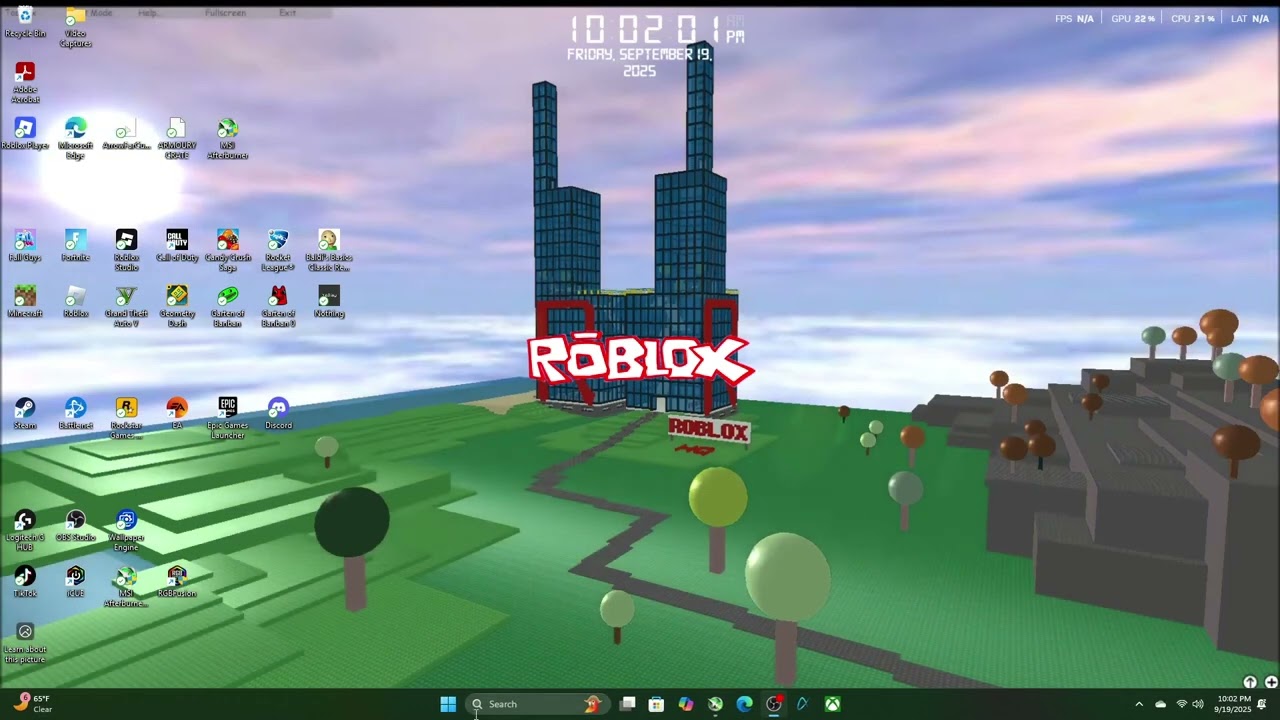Click the plus circle icon above the tray
1280x720 pixels.
pyautogui.click(x=1271, y=682)
